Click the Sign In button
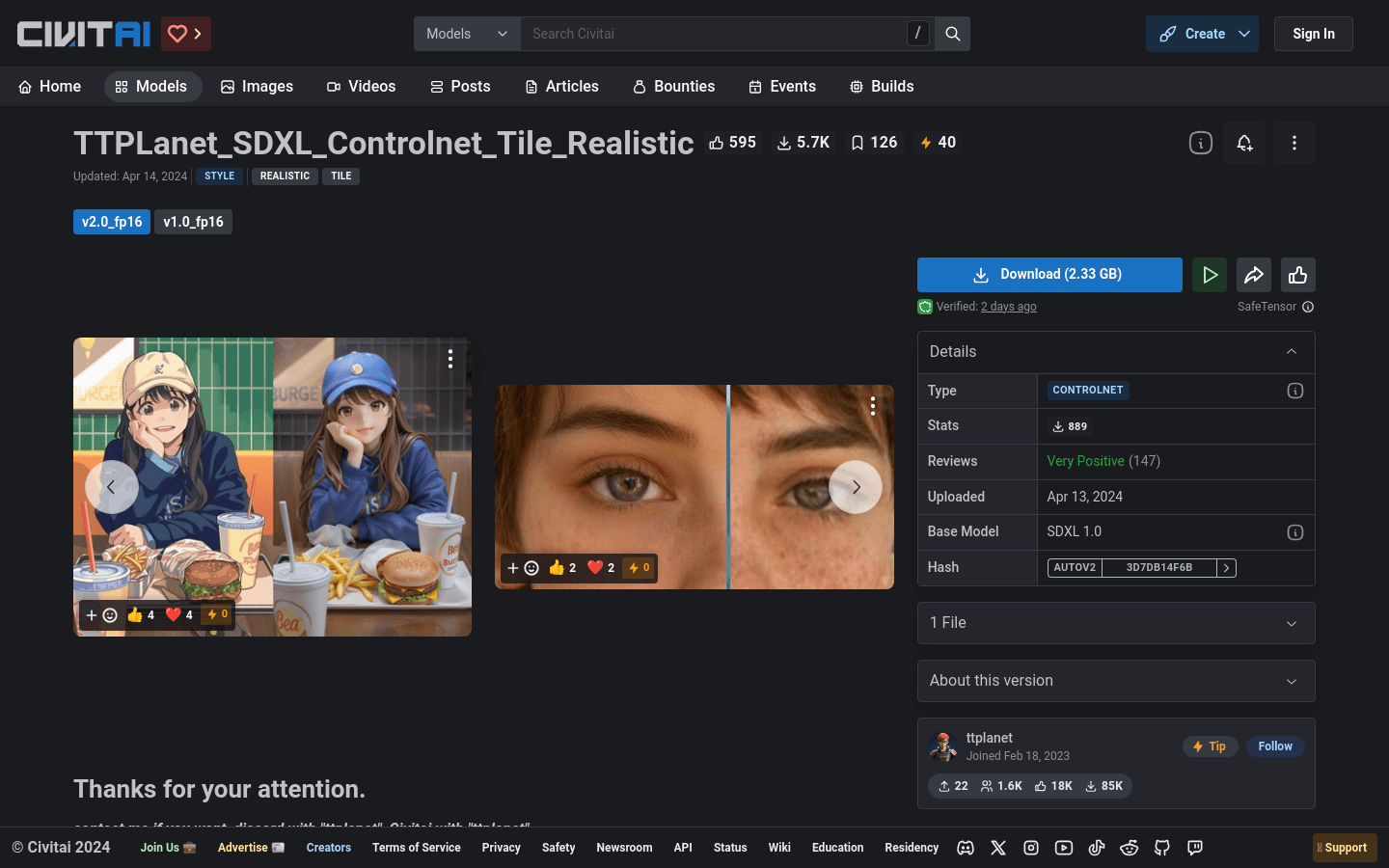This screenshot has width=1389, height=868. pyautogui.click(x=1313, y=34)
